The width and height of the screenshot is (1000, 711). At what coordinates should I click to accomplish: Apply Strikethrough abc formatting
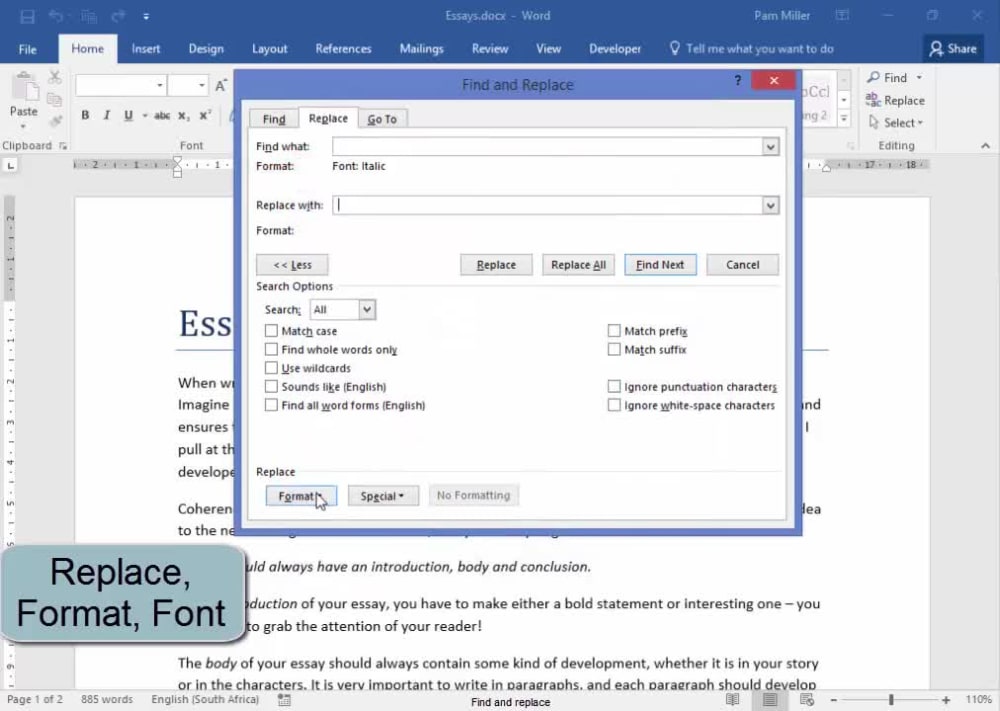162,115
